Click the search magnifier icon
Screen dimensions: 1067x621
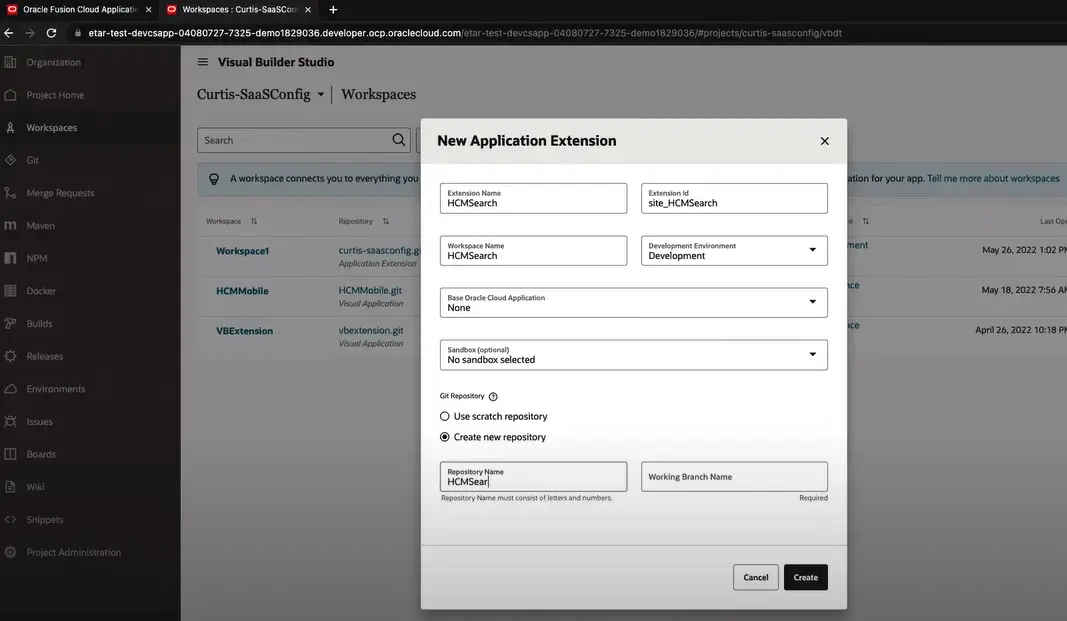click(399, 139)
